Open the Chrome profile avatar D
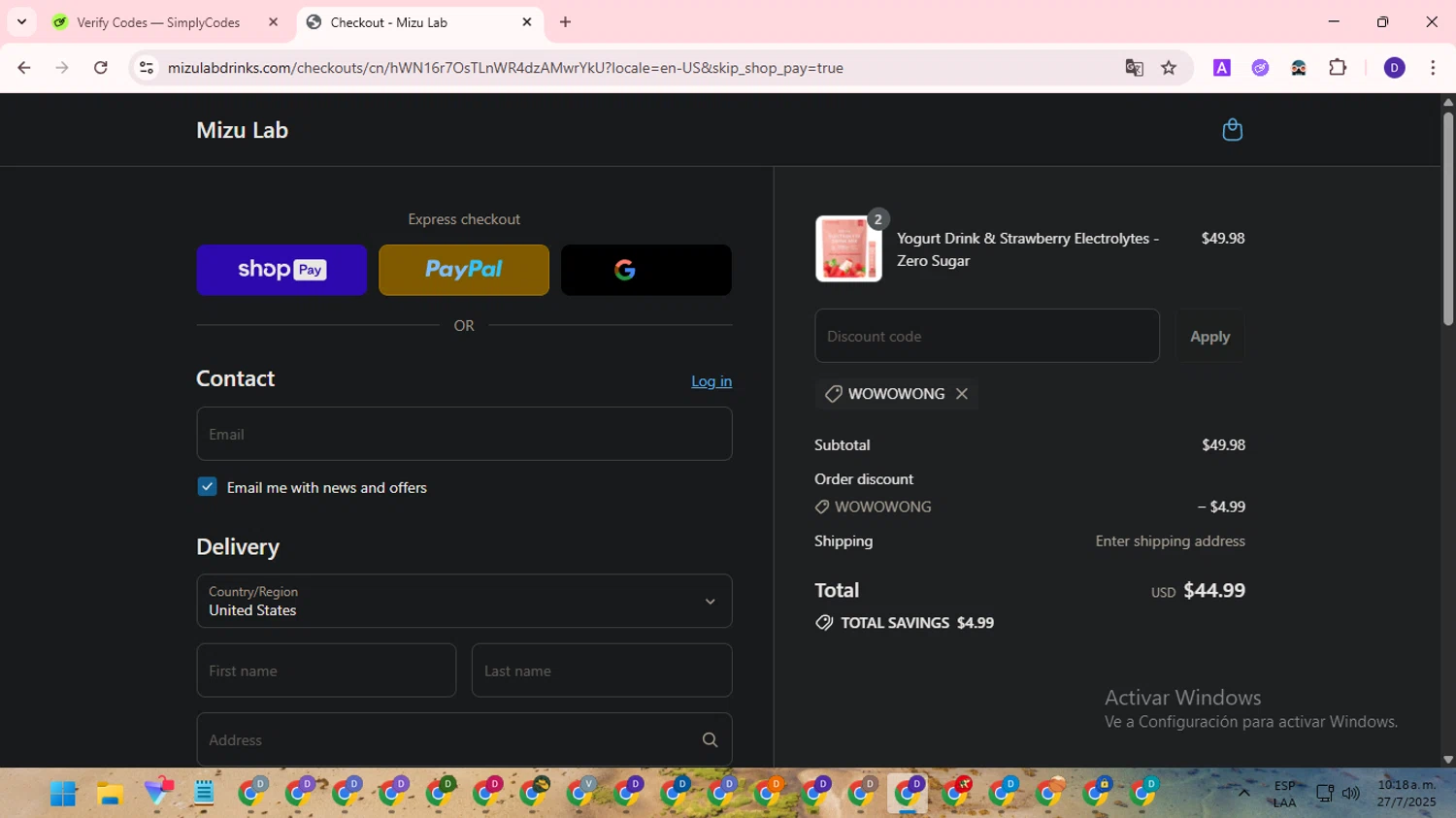This screenshot has height=818, width=1456. [x=1394, y=68]
